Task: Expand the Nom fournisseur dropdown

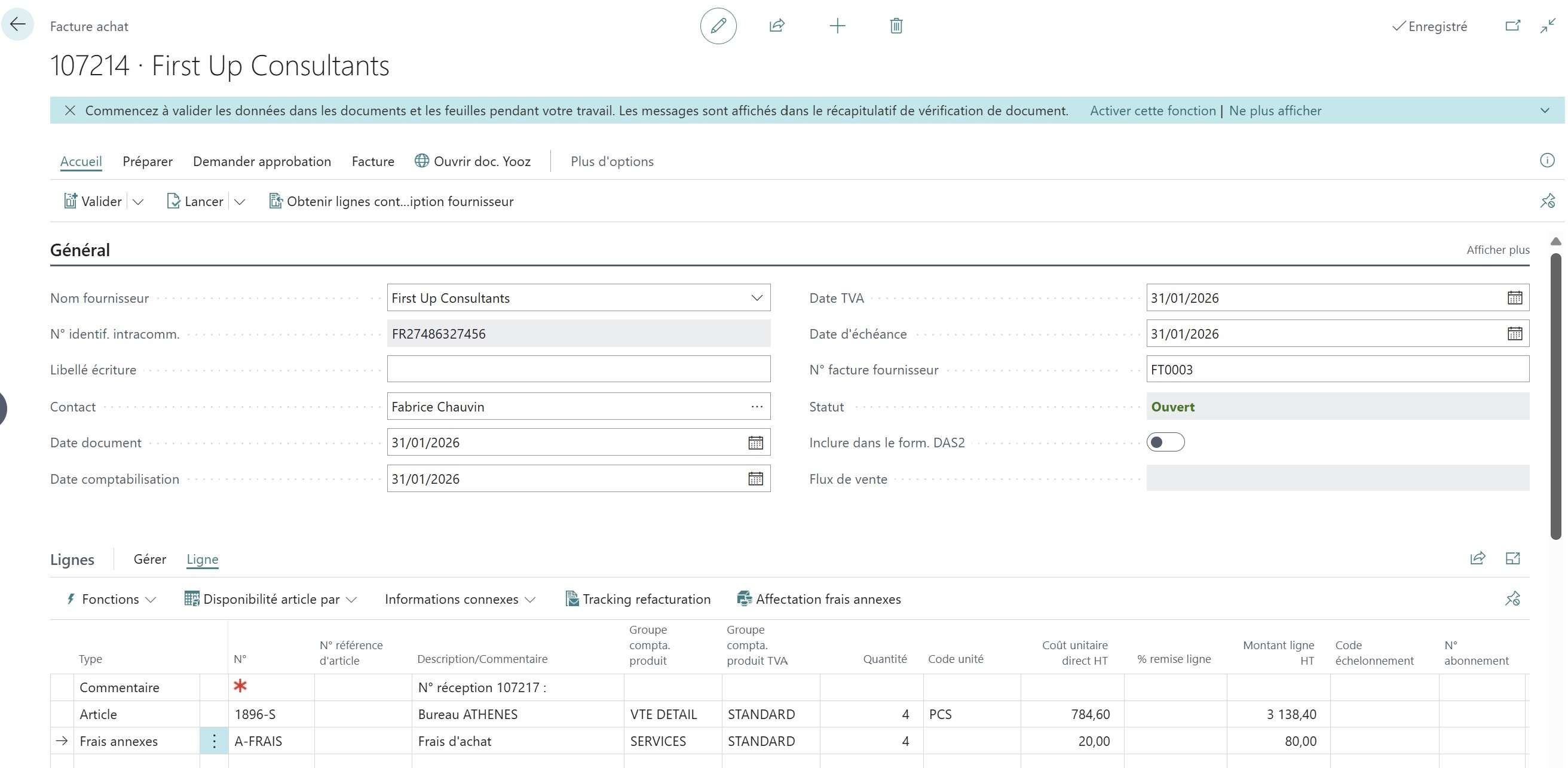Action: (x=757, y=297)
